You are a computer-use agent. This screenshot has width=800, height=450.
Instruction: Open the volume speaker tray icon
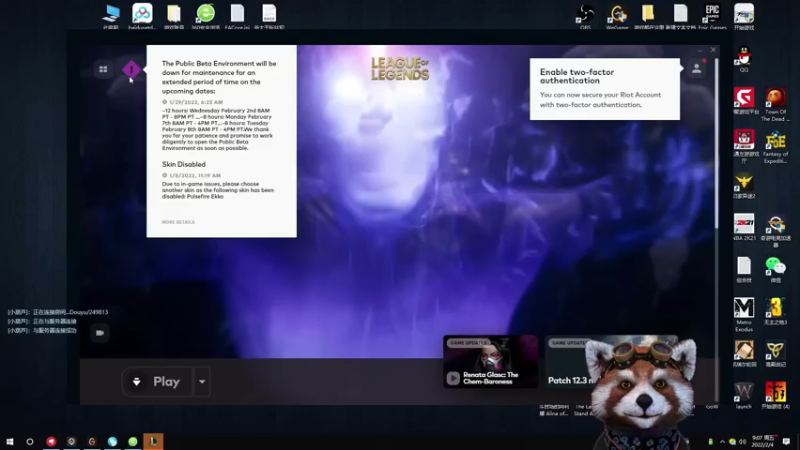click(x=742, y=441)
